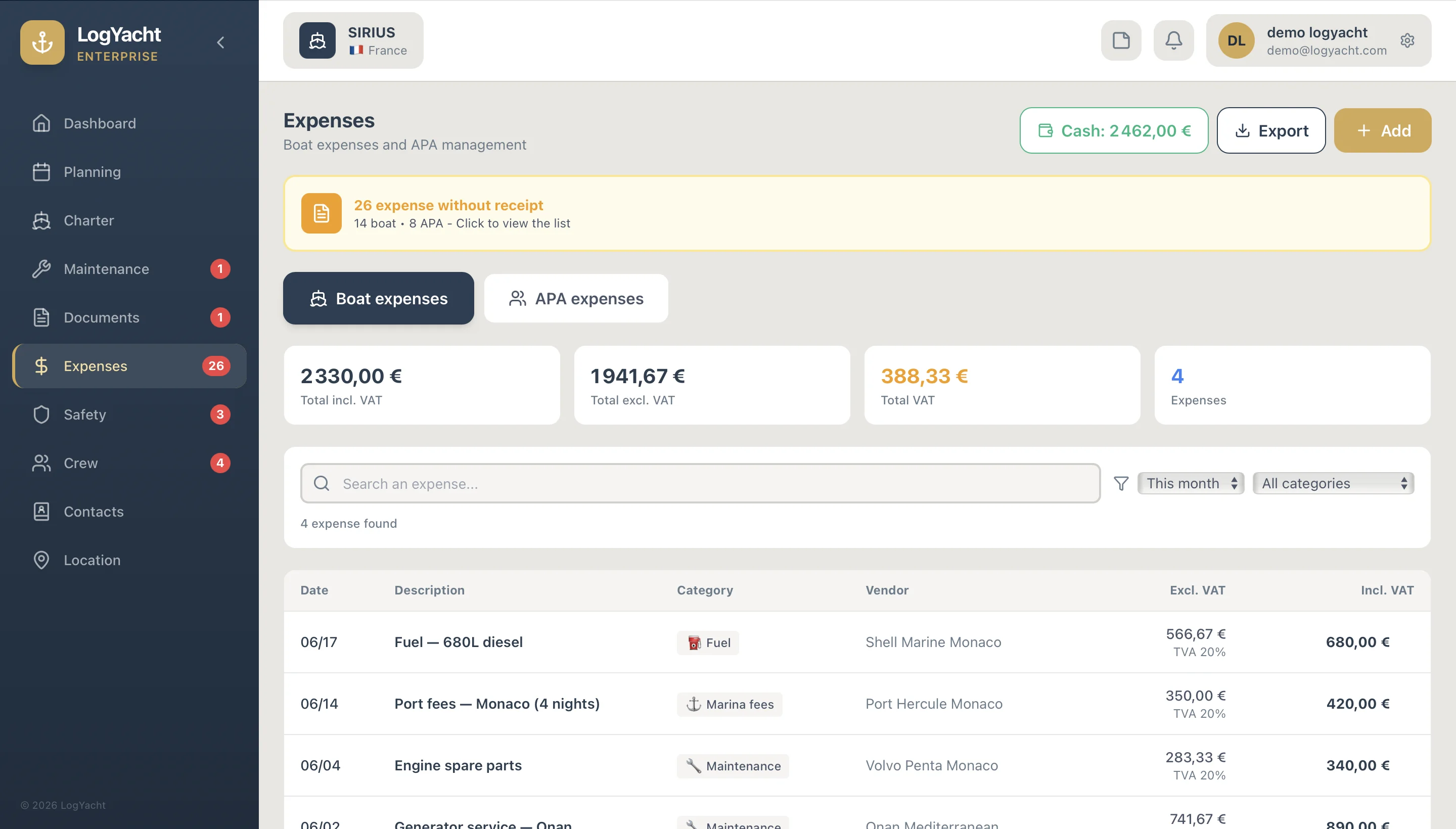Switch to the Boat expenses tab
Image resolution: width=1456 pixels, height=829 pixels.
pos(379,298)
